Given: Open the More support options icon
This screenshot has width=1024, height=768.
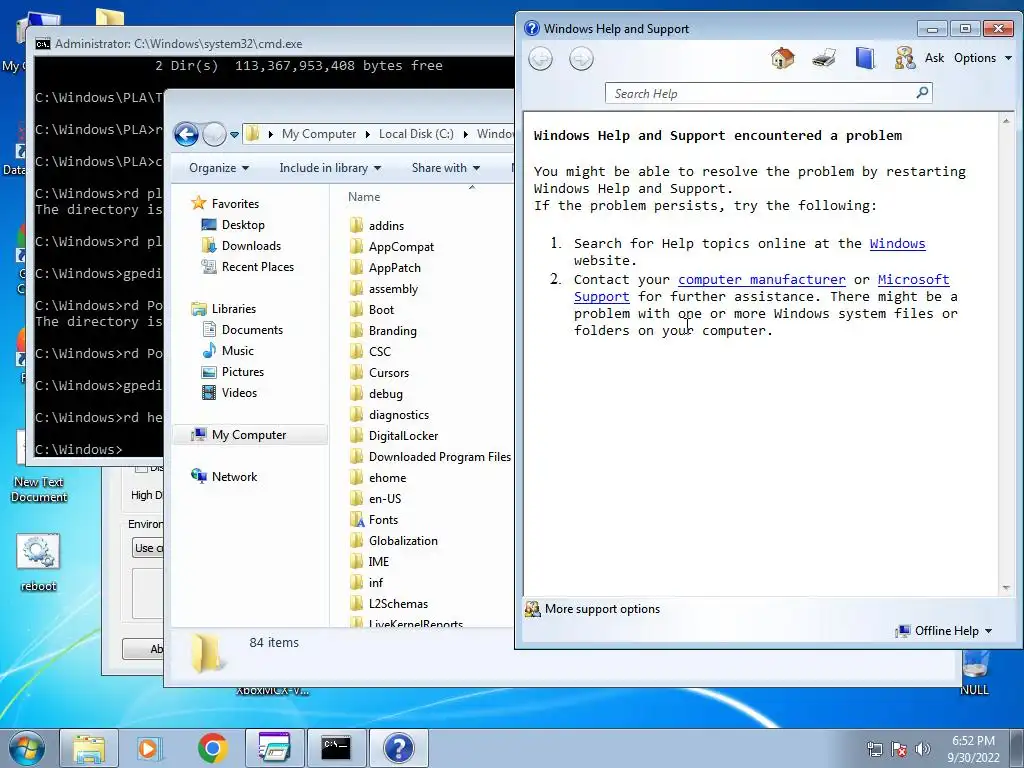Looking at the screenshot, I should pos(533,609).
